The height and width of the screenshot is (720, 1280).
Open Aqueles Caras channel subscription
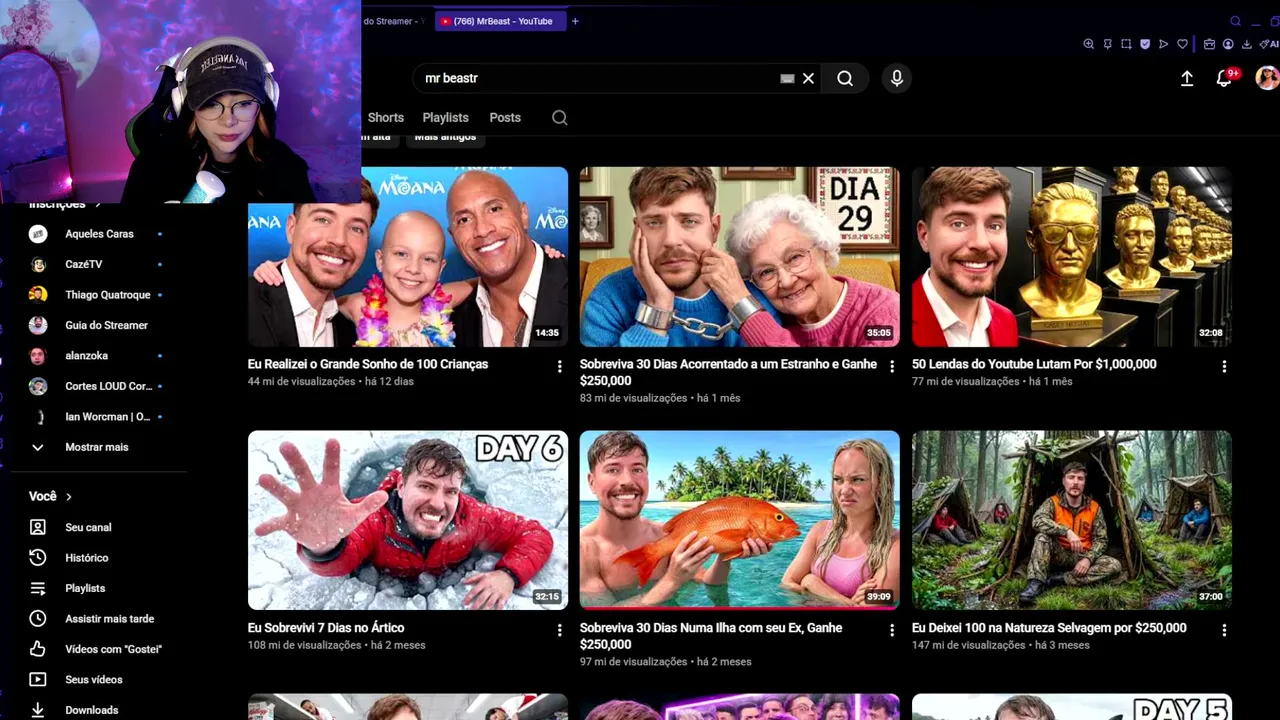tap(97, 234)
